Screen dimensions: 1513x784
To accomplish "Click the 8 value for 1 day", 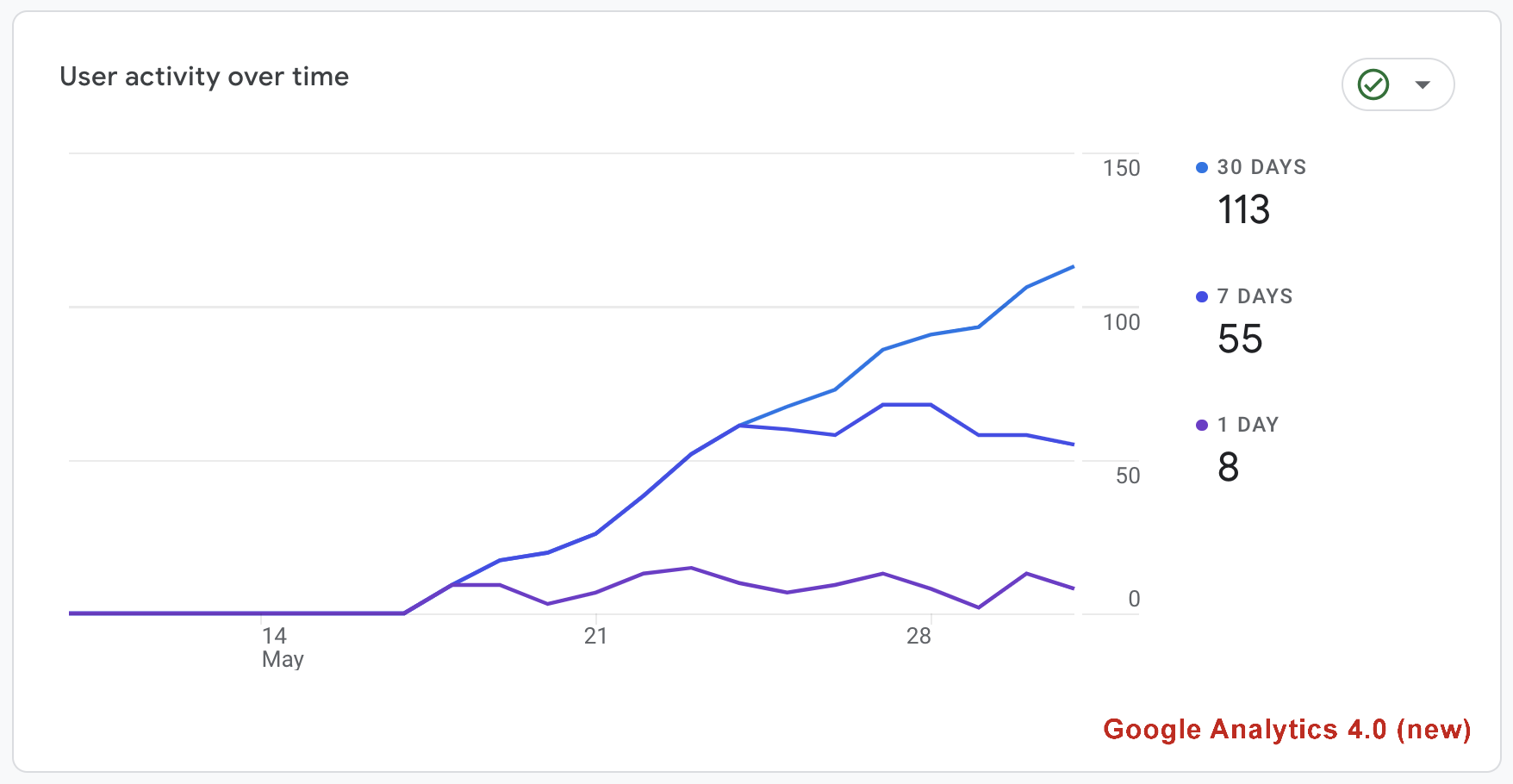I will pyautogui.click(x=1229, y=468).
